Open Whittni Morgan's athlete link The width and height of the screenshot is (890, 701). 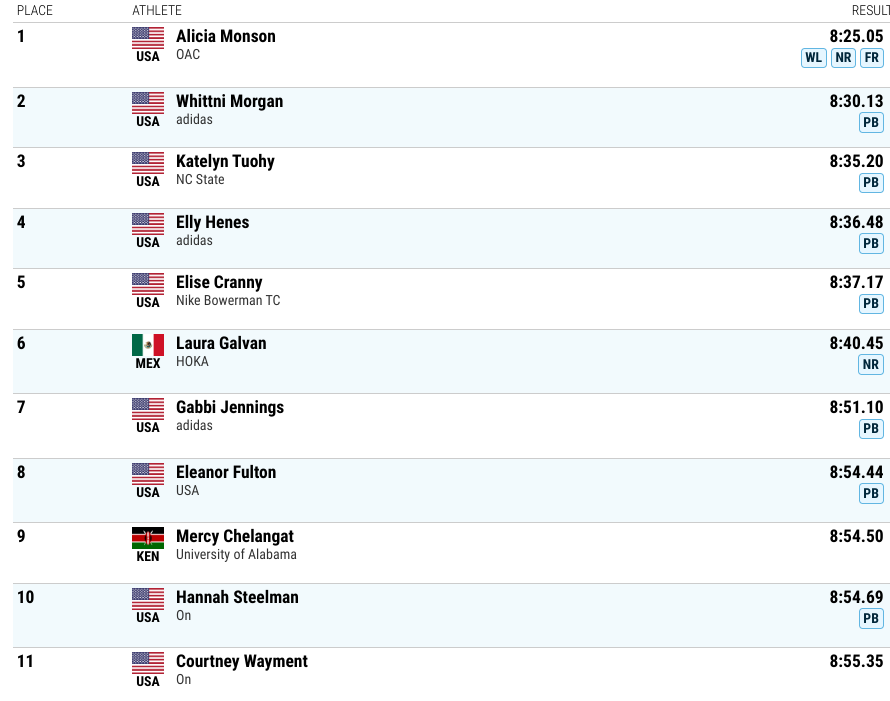pos(229,101)
